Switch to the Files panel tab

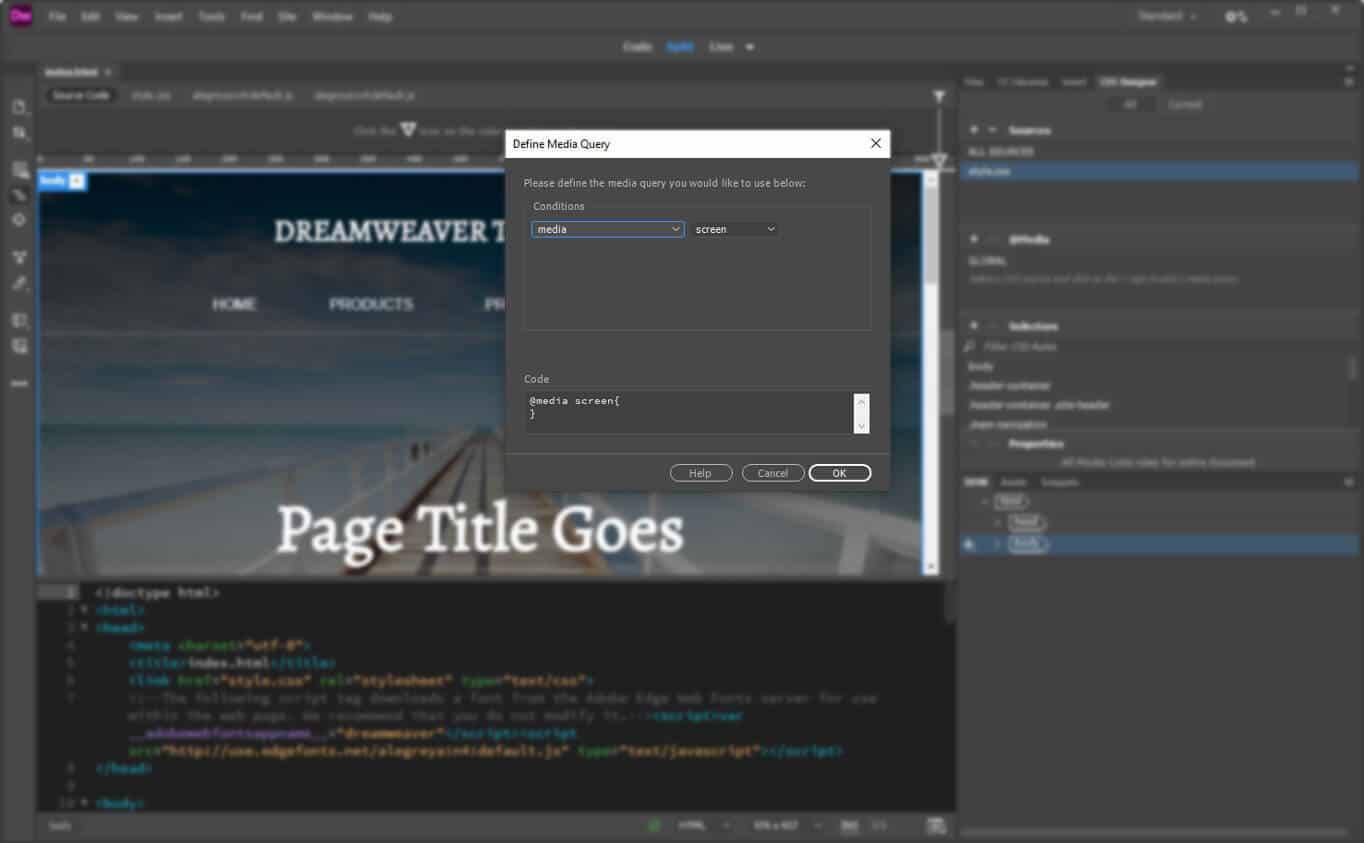[973, 82]
